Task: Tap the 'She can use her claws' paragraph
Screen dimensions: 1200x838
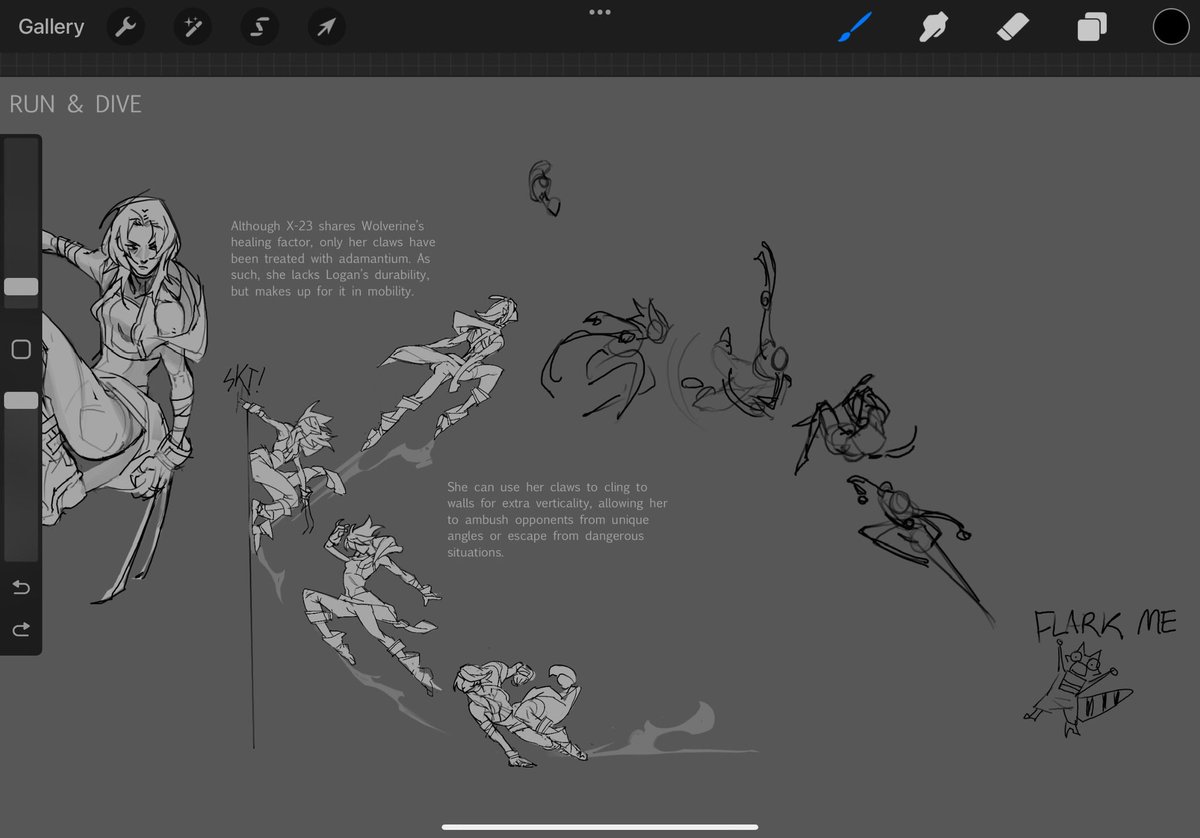Action: click(x=557, y=520)
